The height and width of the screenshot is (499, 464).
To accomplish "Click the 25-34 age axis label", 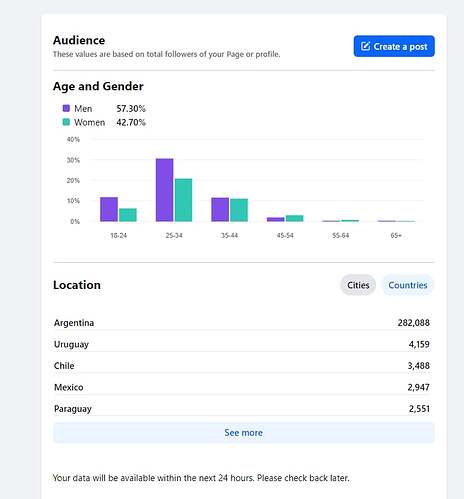I will click(x=174, y=235).
